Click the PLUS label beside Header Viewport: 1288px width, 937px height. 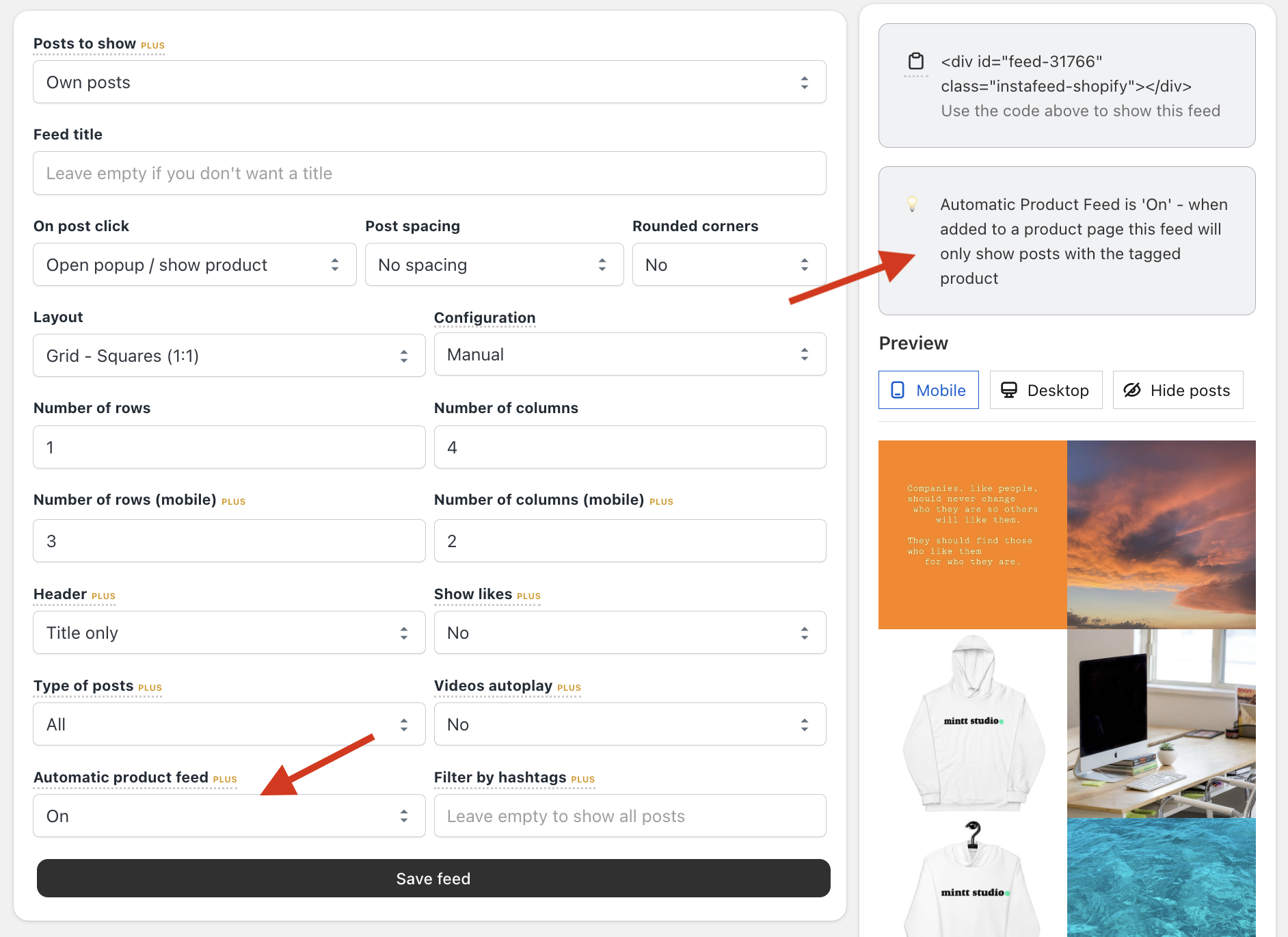[x=103, y=596]
